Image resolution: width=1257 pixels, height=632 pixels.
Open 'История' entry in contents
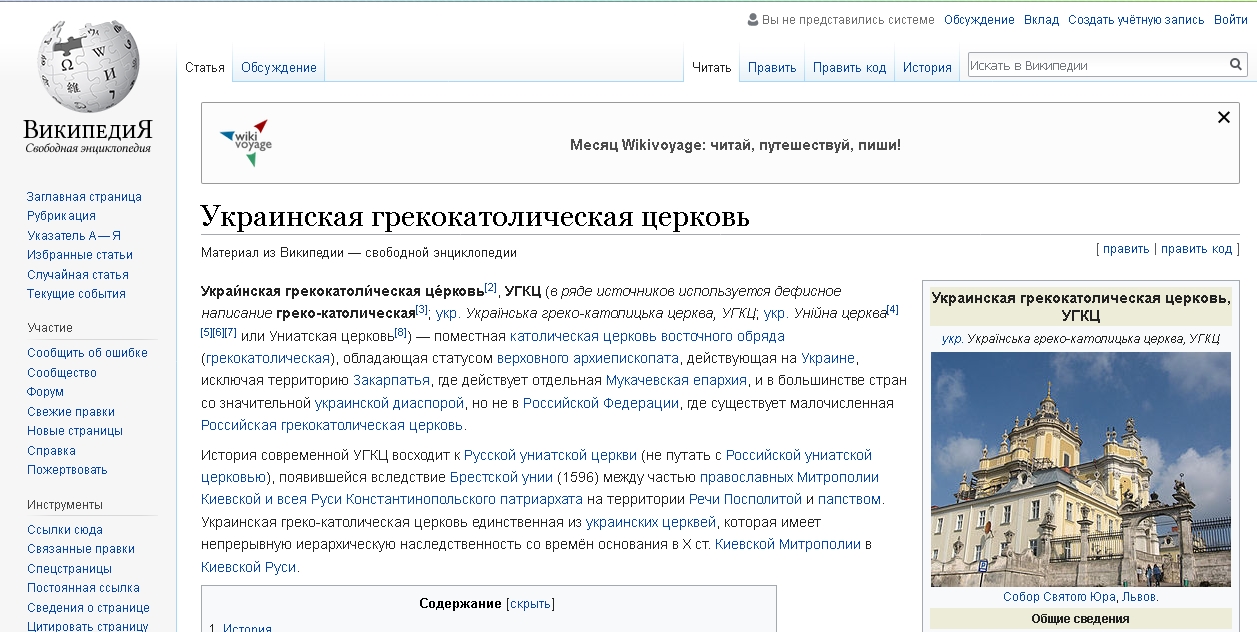[247, 628]
